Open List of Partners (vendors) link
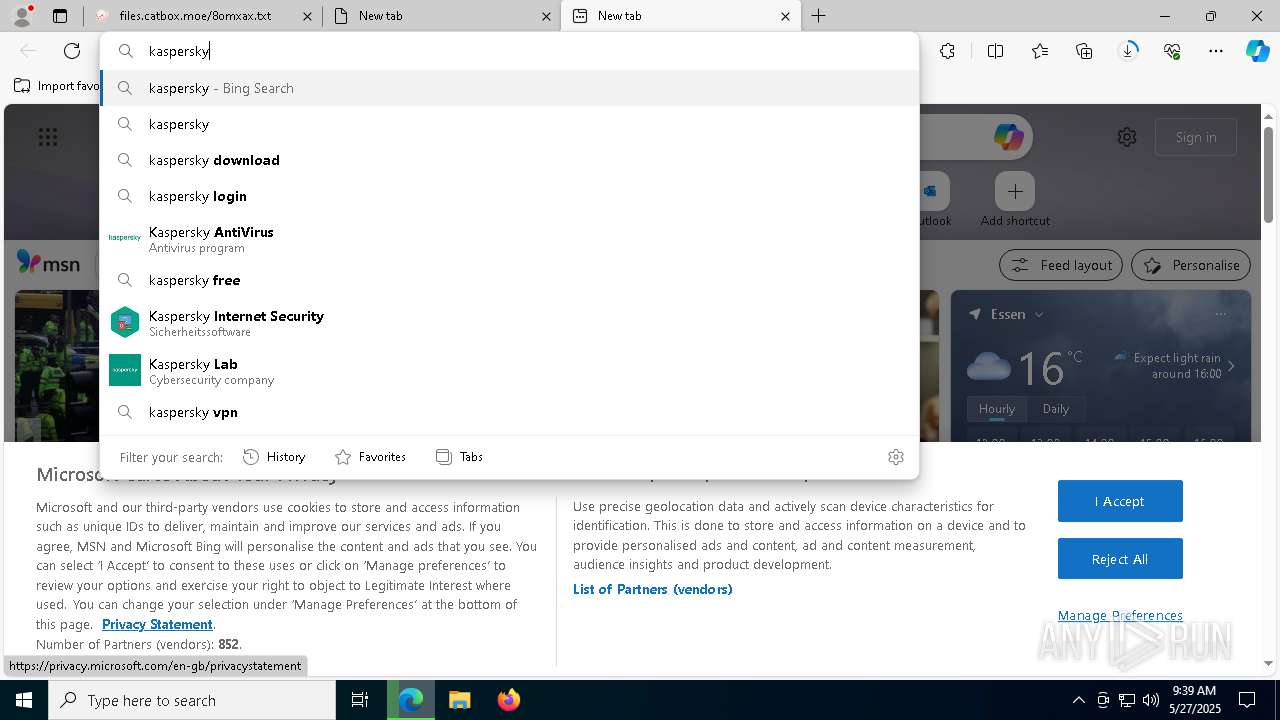 pyautogui.click(x=653, y=589)
